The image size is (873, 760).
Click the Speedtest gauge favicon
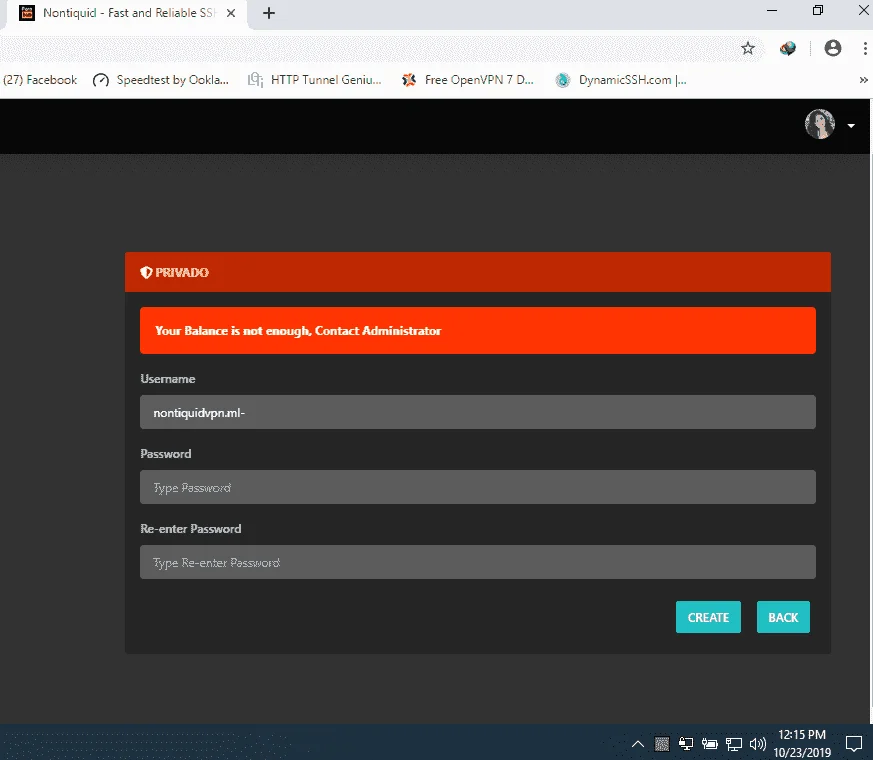(101, 81)
